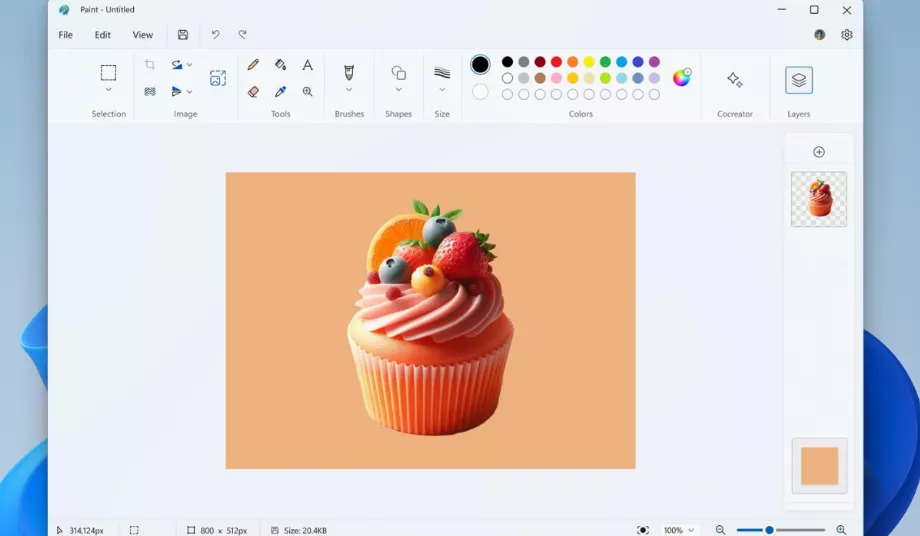Click the user profile avatar
This screenshot has width=920, height=536.
820,35
